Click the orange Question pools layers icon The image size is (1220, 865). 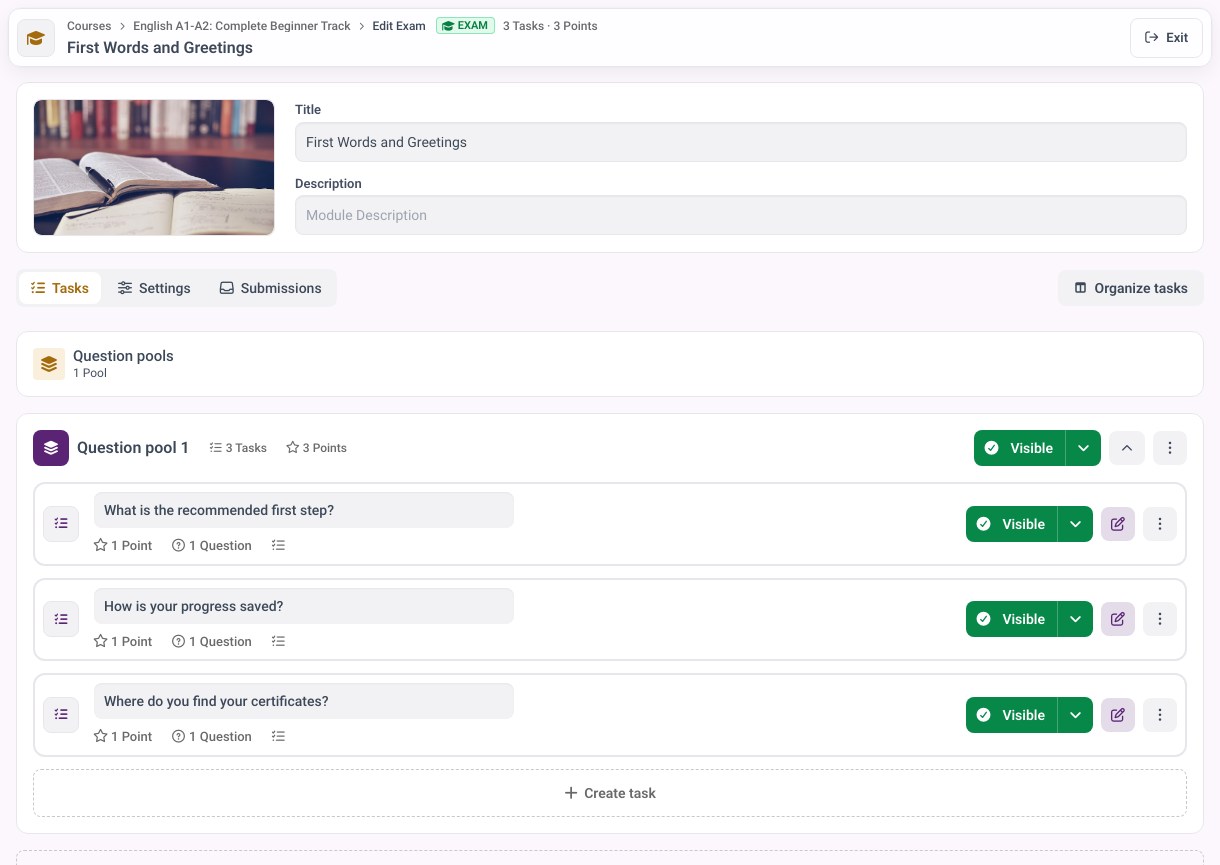[49, 364]
